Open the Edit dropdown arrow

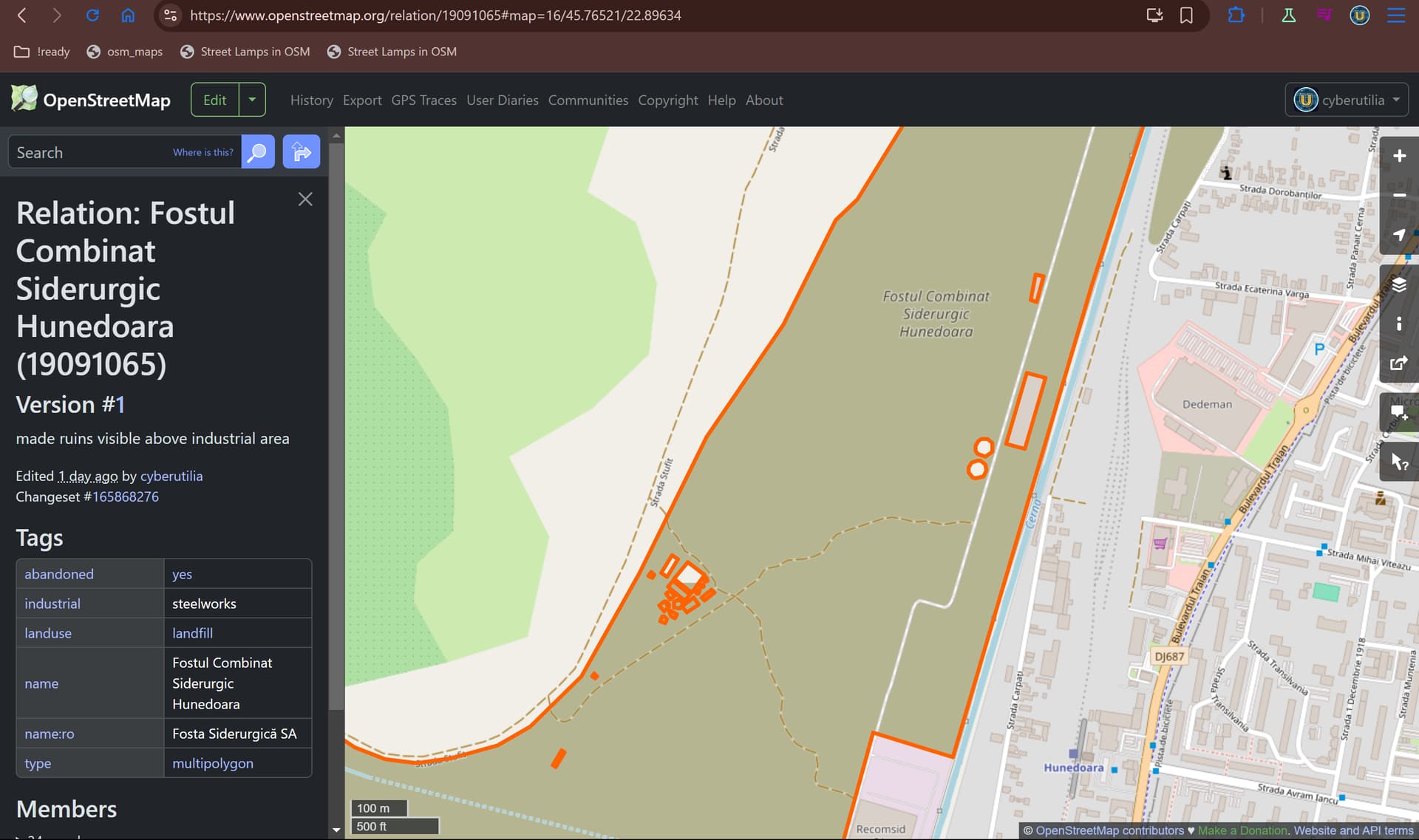click(x=252, y=100)
